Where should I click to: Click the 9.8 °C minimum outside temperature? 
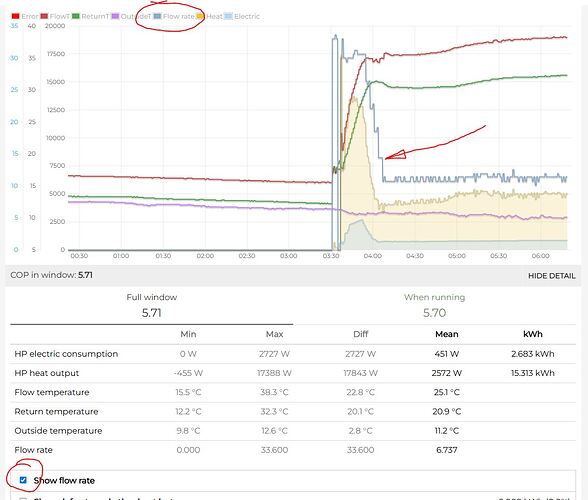tap(188, 431)
